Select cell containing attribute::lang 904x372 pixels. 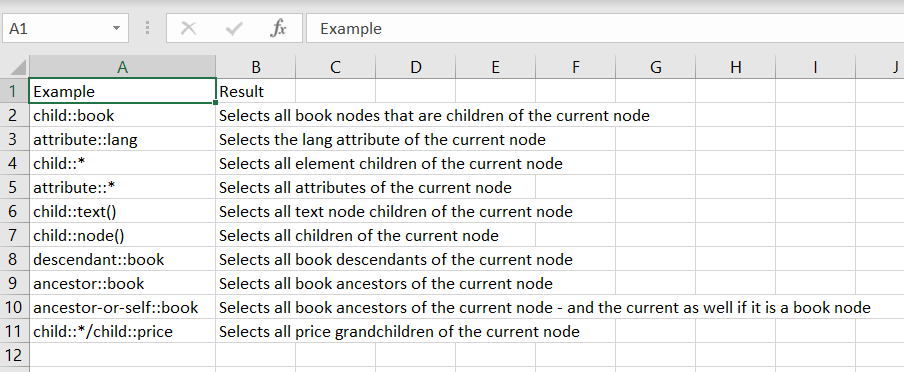pos(122,140)
